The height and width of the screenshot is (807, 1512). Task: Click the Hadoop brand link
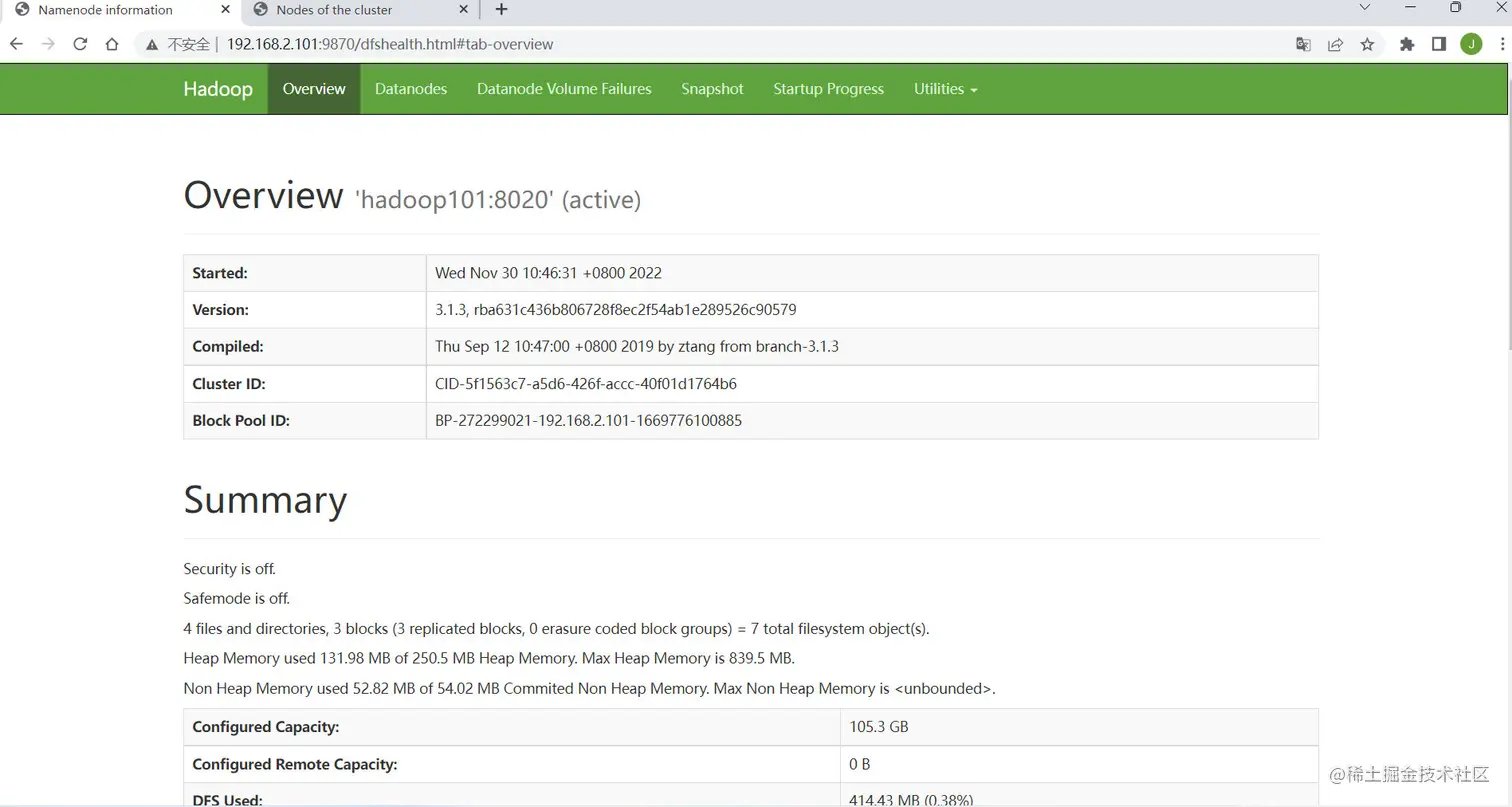(218, 89)
